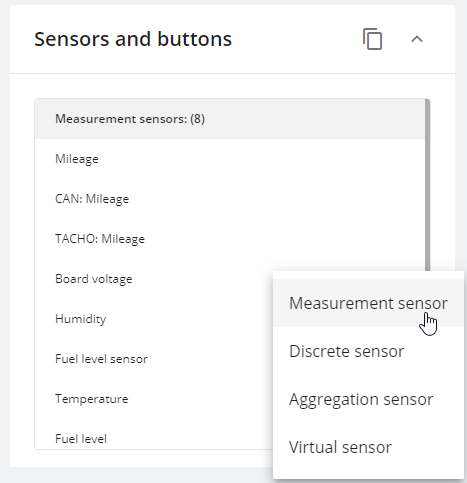Select the Humidity sensor entry

tap(154, 319)
